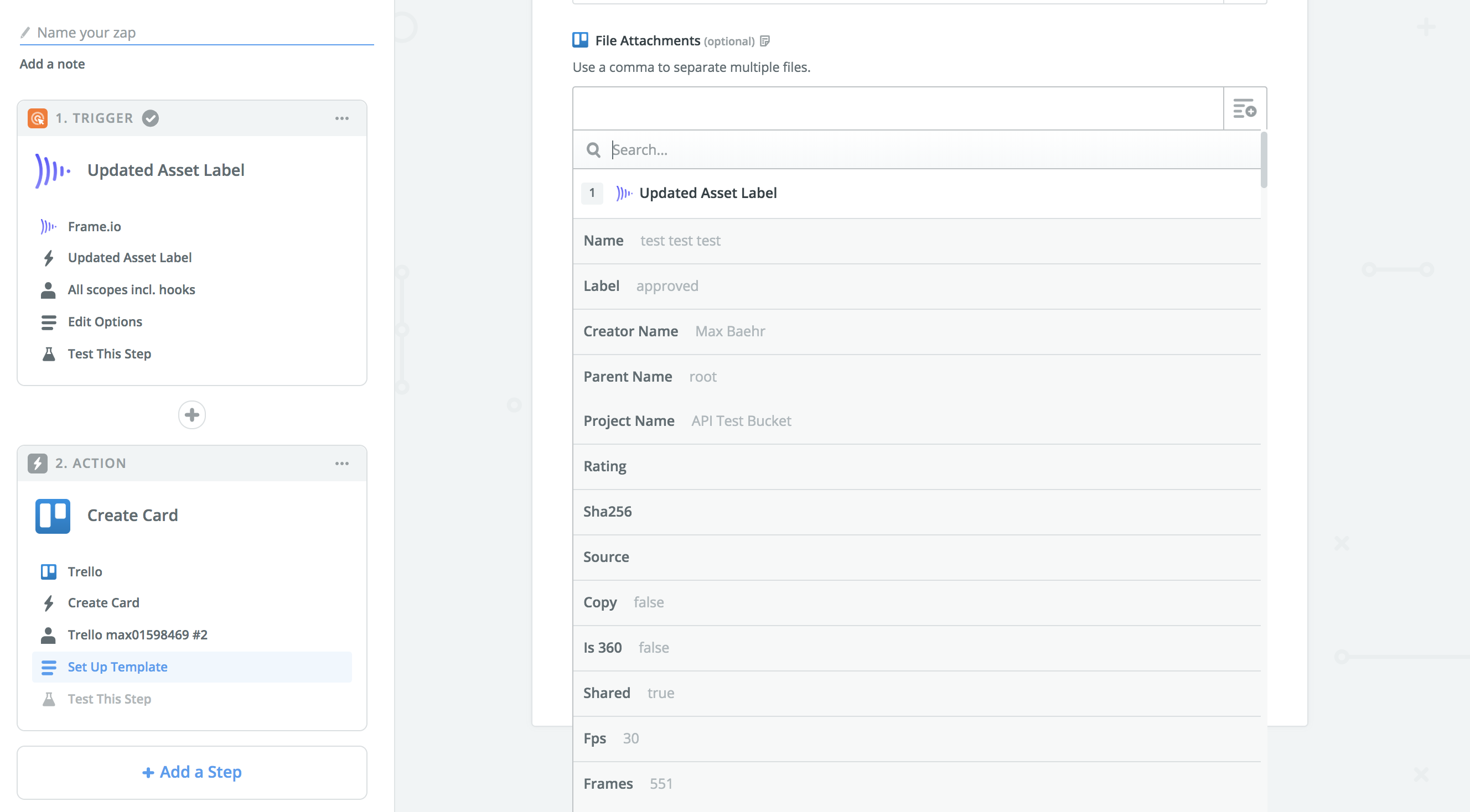Screen dimensions: 1470x812
Task: Collapse the Updated Asset Label dropdown group
Action: point(708,193)
